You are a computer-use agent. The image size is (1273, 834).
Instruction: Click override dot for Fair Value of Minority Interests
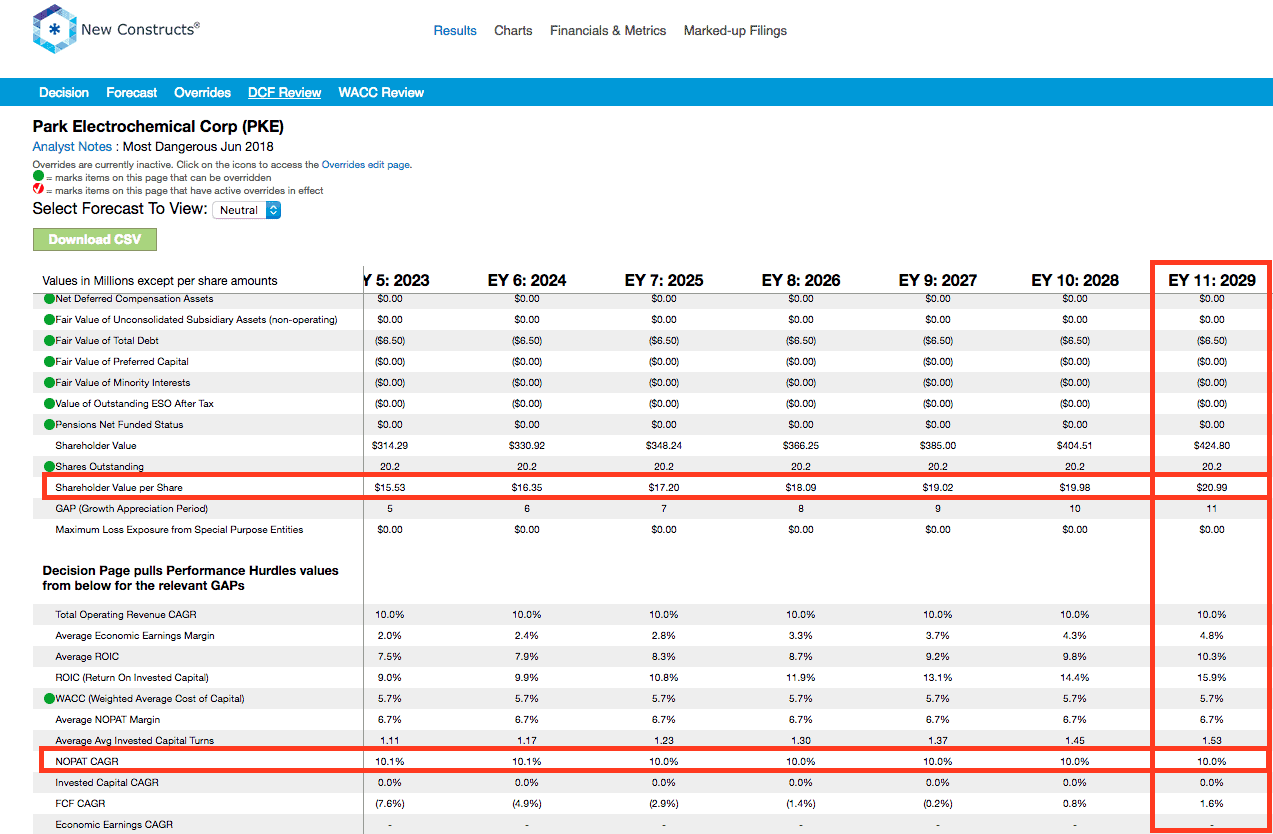coord(49,382)
